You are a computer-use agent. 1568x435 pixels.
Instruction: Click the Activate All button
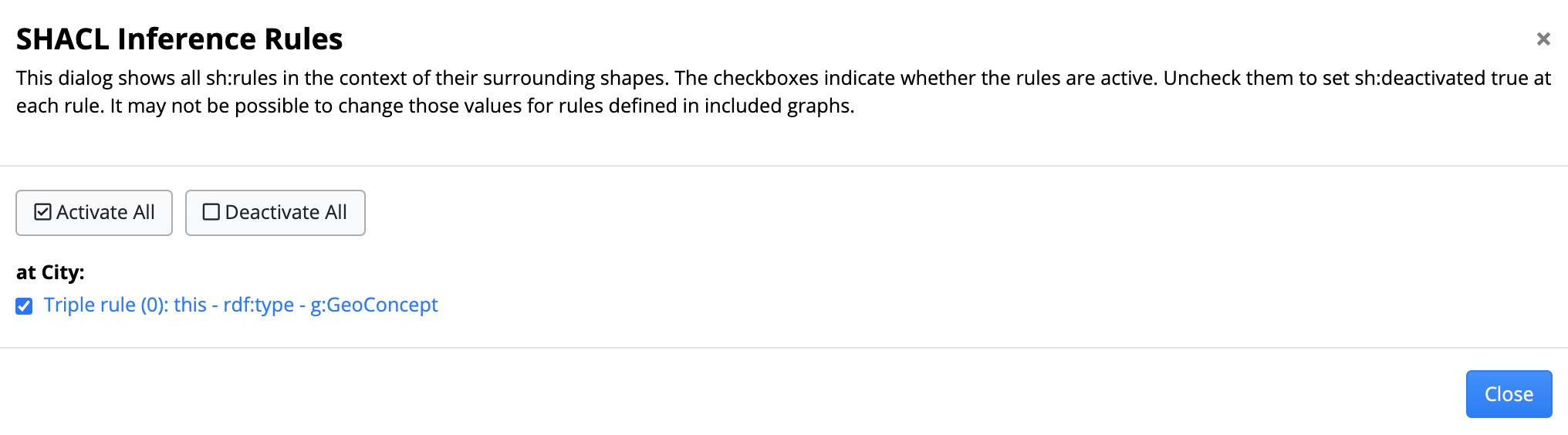(94, 213)
